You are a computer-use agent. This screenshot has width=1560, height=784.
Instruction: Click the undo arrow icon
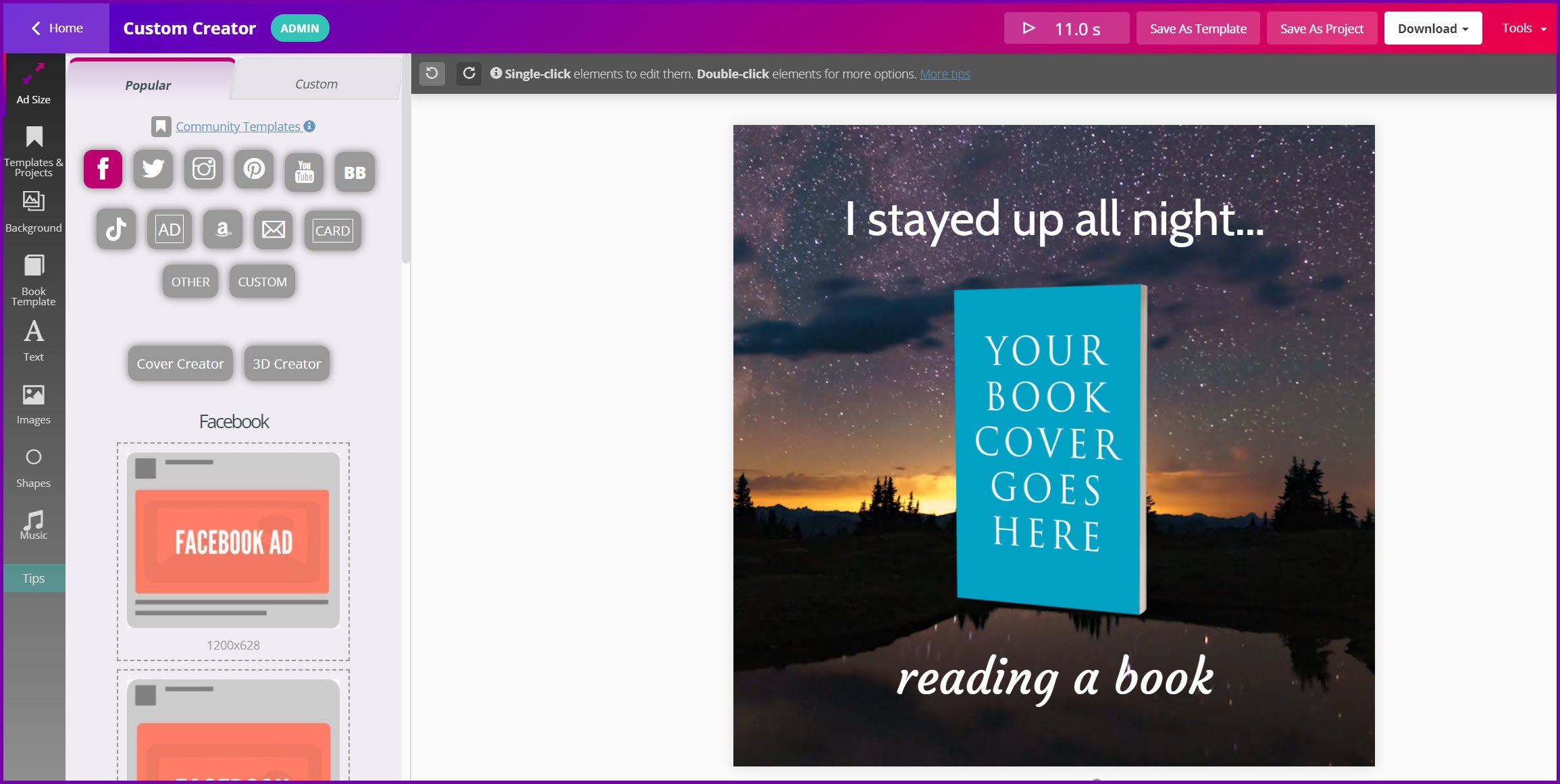pyautogui.click(x=432, y=73)
